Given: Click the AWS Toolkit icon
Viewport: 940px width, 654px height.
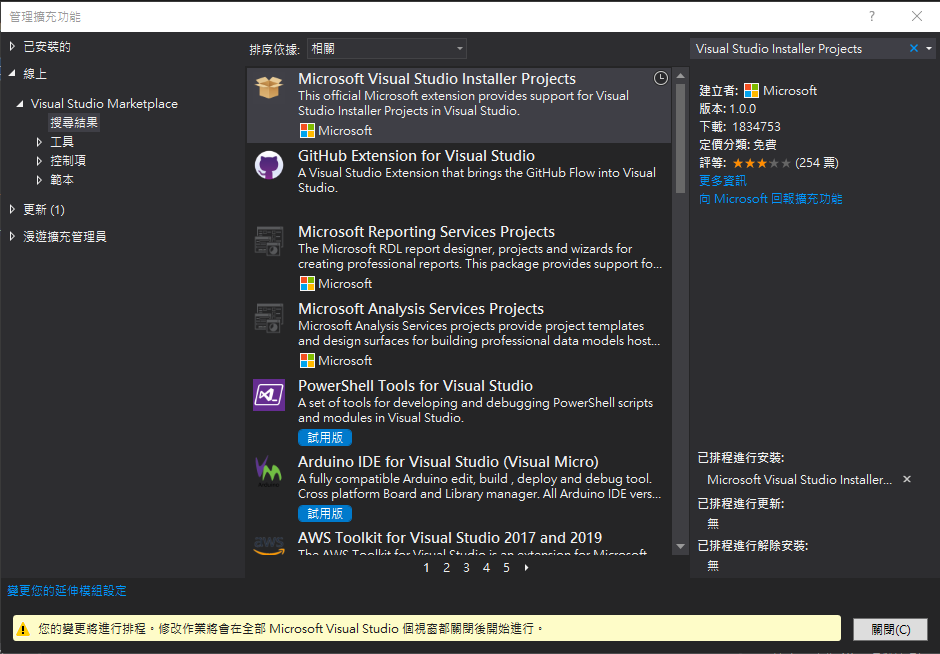Looking at the screenshot, I should point(269,545).
